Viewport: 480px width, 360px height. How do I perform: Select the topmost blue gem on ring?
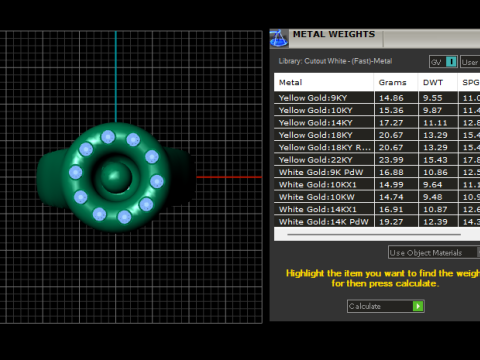(108, 137)
